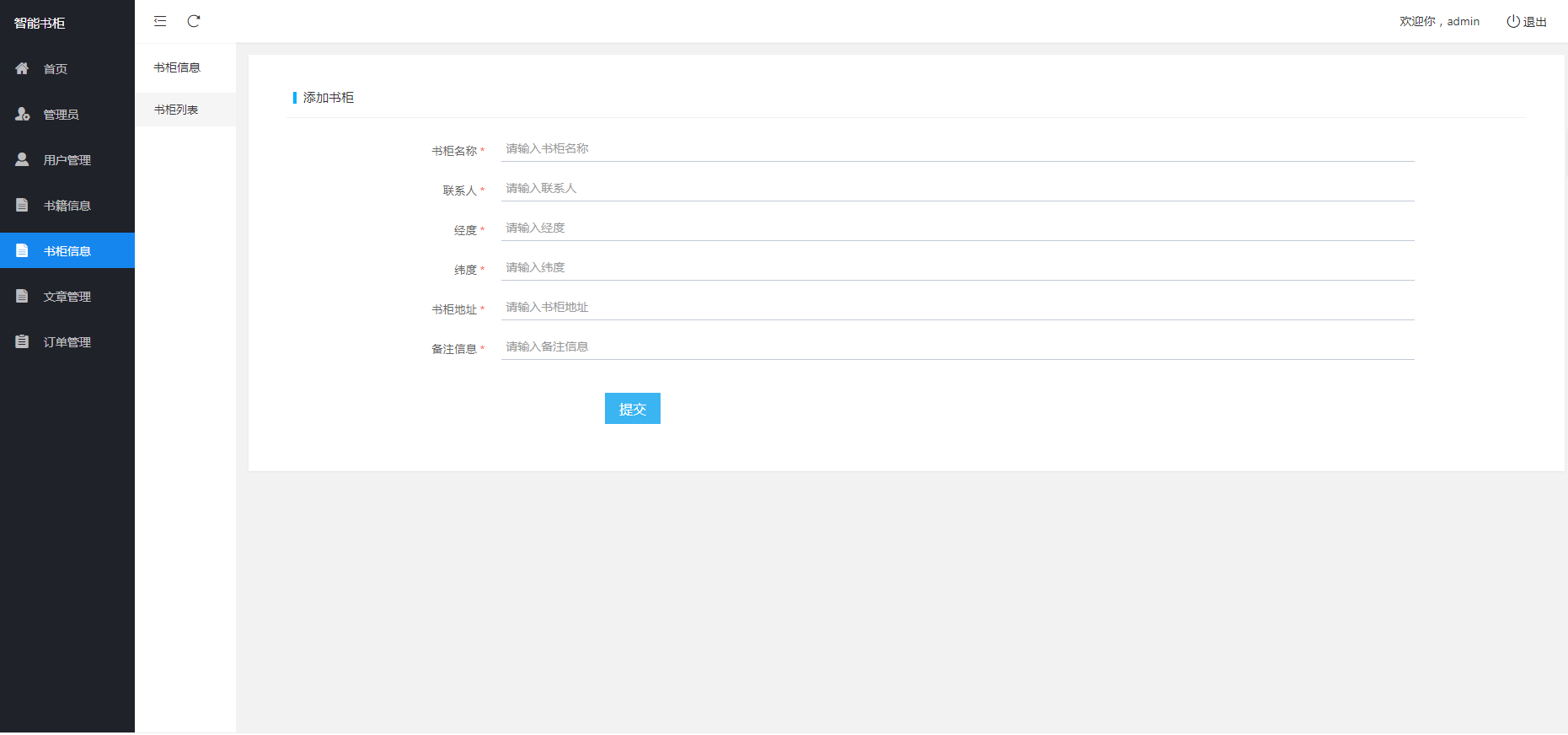Viewport: 1568px width, 735px height.
Task: Click into the 联系人 text field
Action: pos(957,189)
